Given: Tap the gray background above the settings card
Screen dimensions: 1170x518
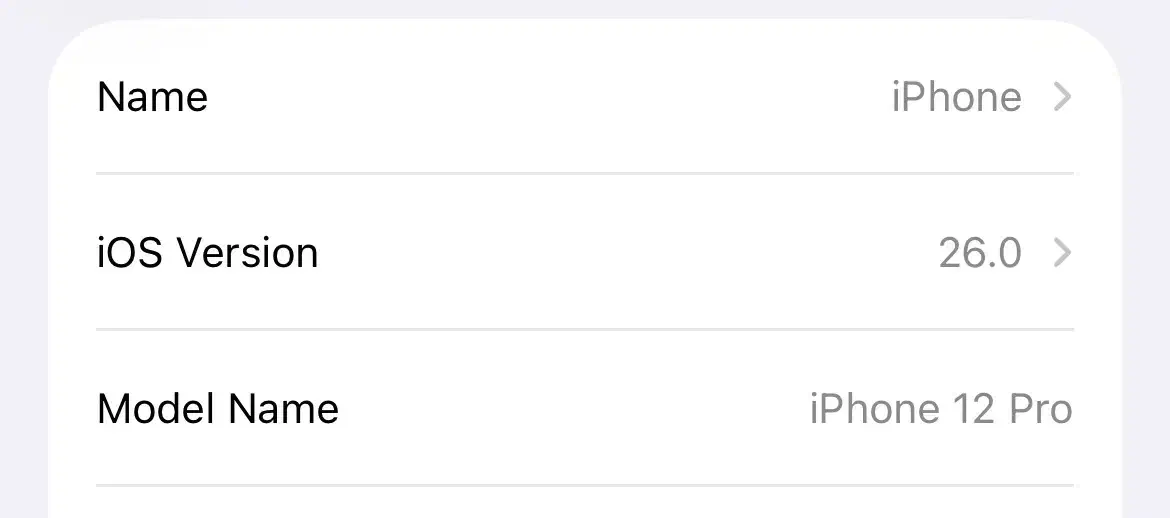Looking at the screenshot, I should [x=585, y=8].
